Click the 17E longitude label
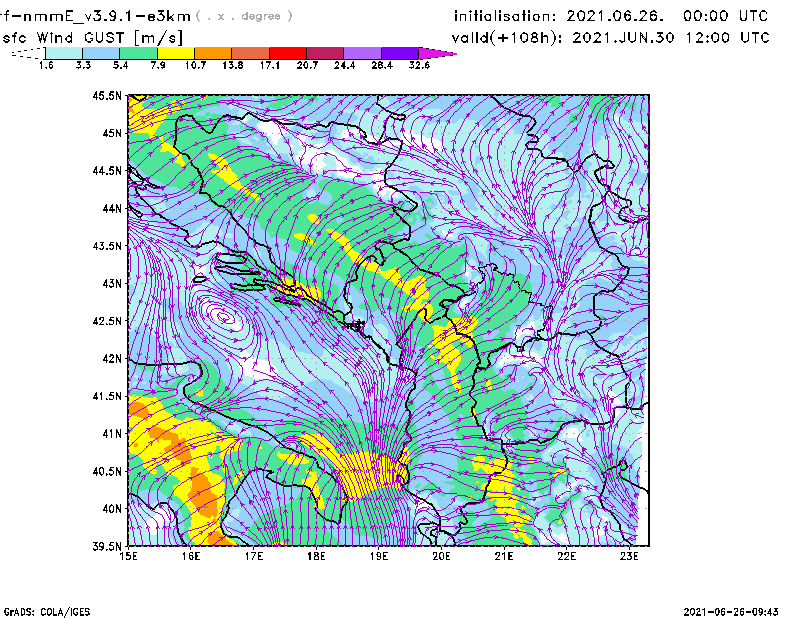The height and width of the screenshot is (618, 800). [254, 556]
